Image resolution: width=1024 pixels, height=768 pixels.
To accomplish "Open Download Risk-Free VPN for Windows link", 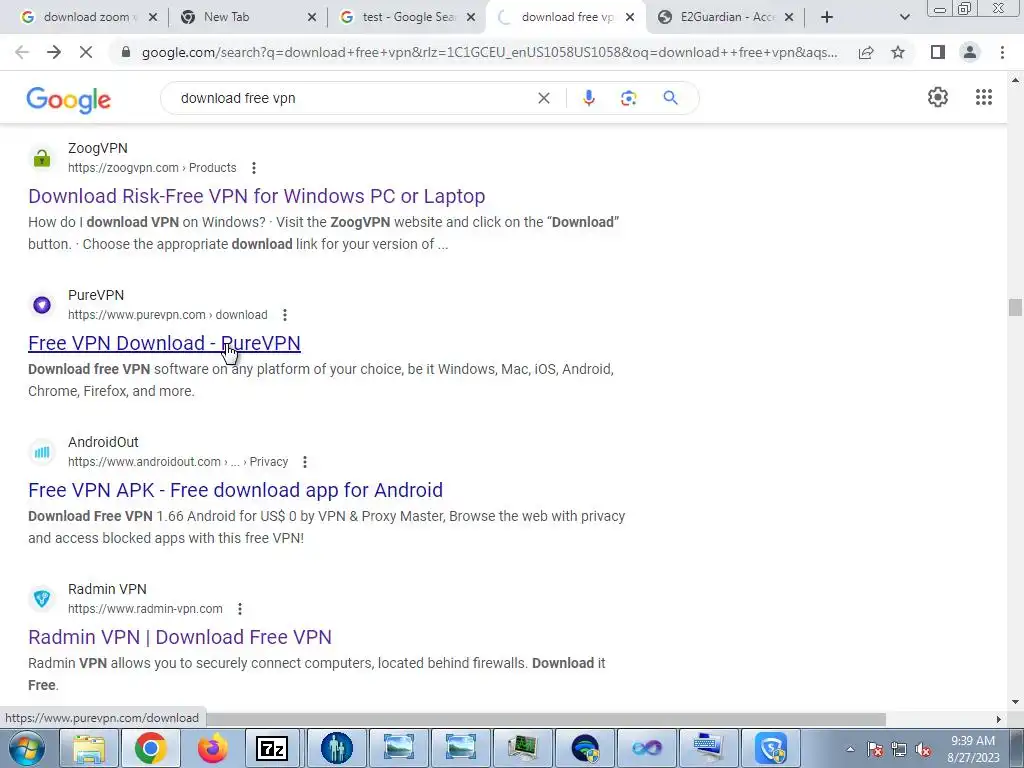I will [257, 196].
